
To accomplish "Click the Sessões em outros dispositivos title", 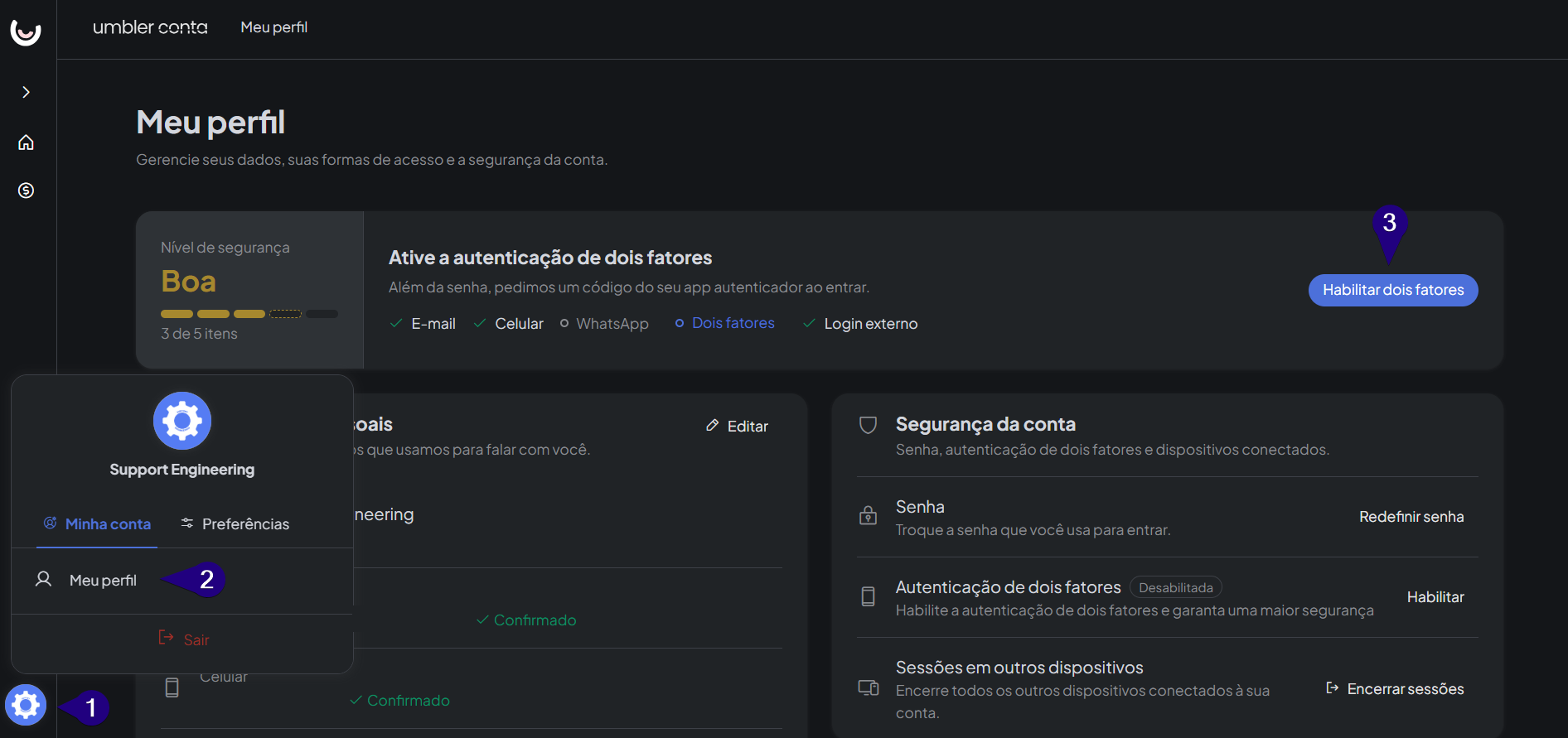I will [1019, 668].
